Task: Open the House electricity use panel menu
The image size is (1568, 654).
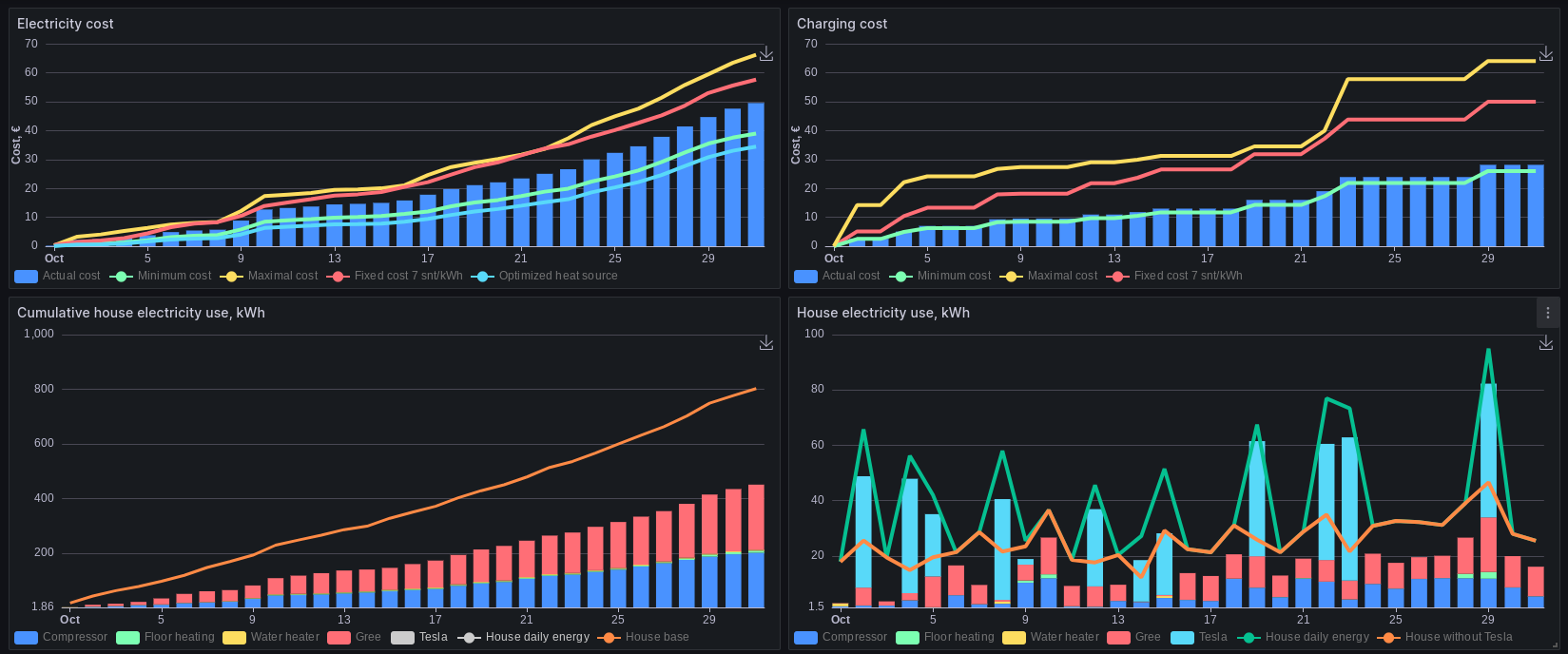Action: point(1547,313)
